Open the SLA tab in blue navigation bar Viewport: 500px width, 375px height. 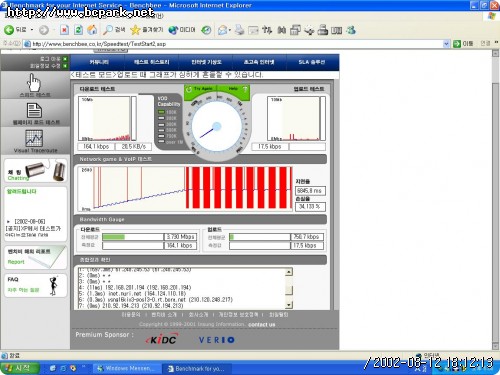click(x=312, y=62)
